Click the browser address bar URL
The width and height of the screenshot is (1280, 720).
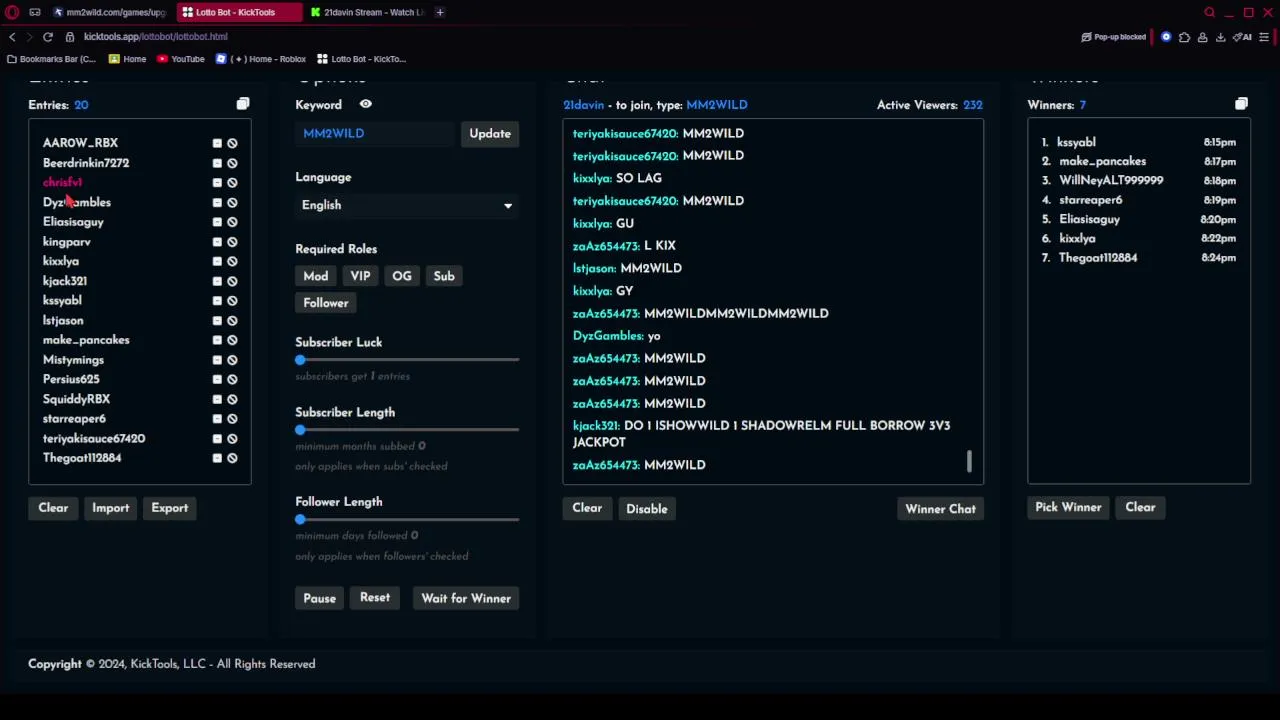[x=155, y=37]
